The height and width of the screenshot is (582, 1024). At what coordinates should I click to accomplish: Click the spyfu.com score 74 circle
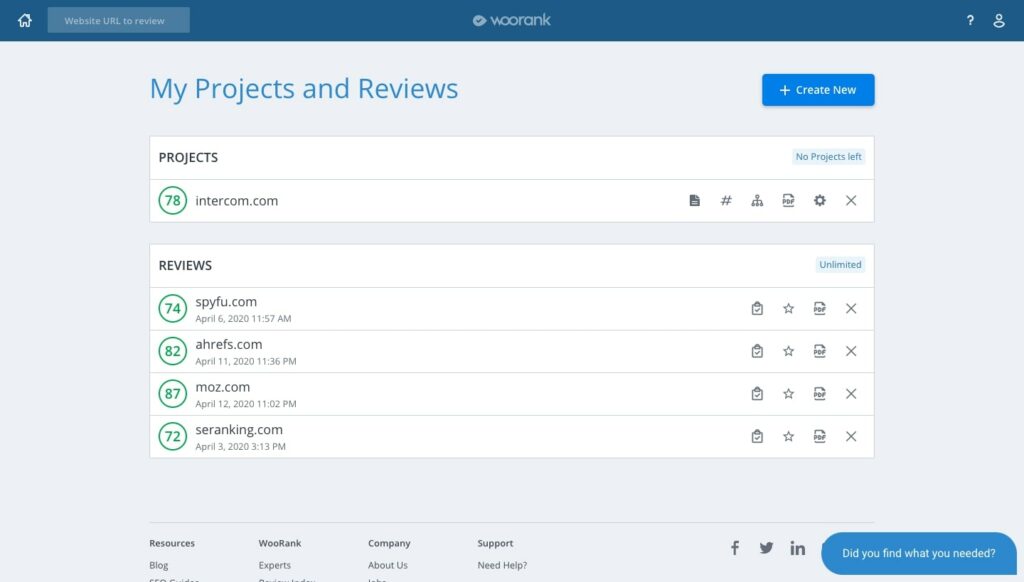pyautogui.click(x=172, y=308)
